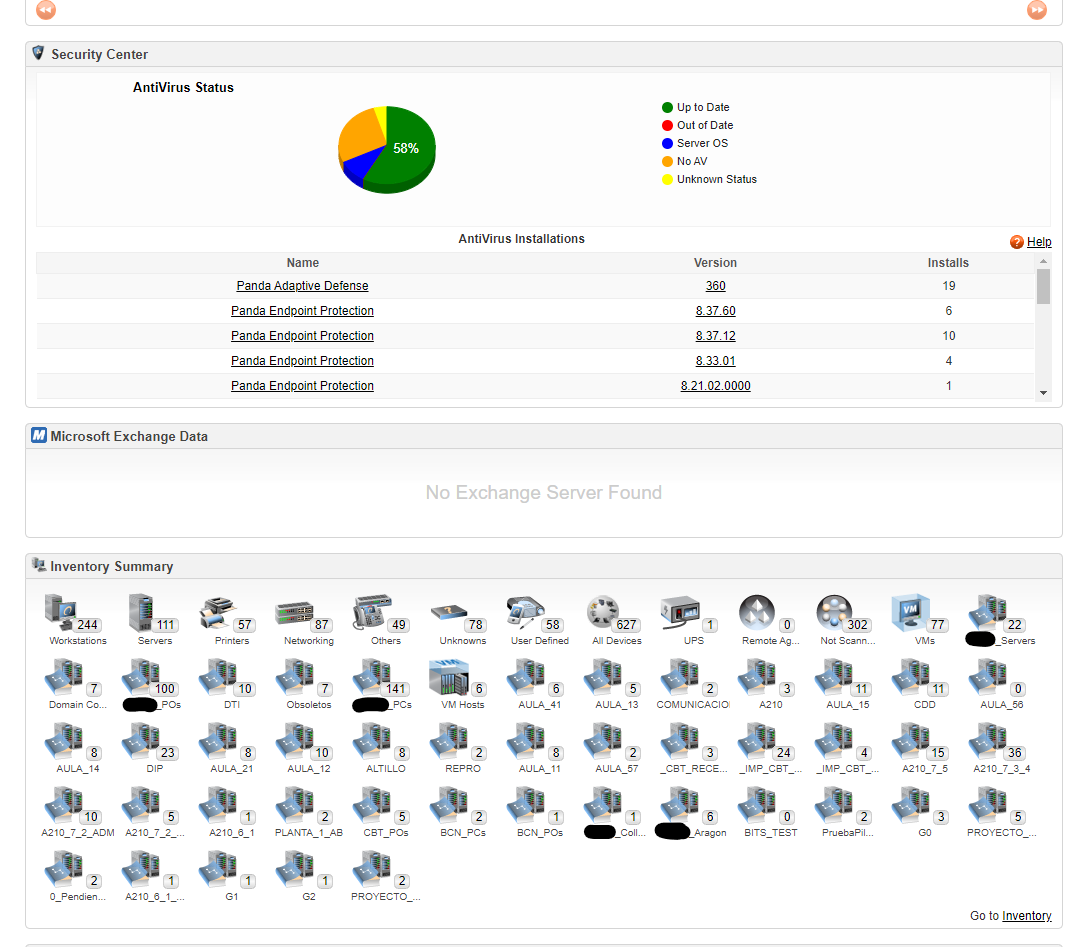This screenshot has width=1084, height=947.
Task: Click the 8.33.01 version link
Action: coord(716,361)
